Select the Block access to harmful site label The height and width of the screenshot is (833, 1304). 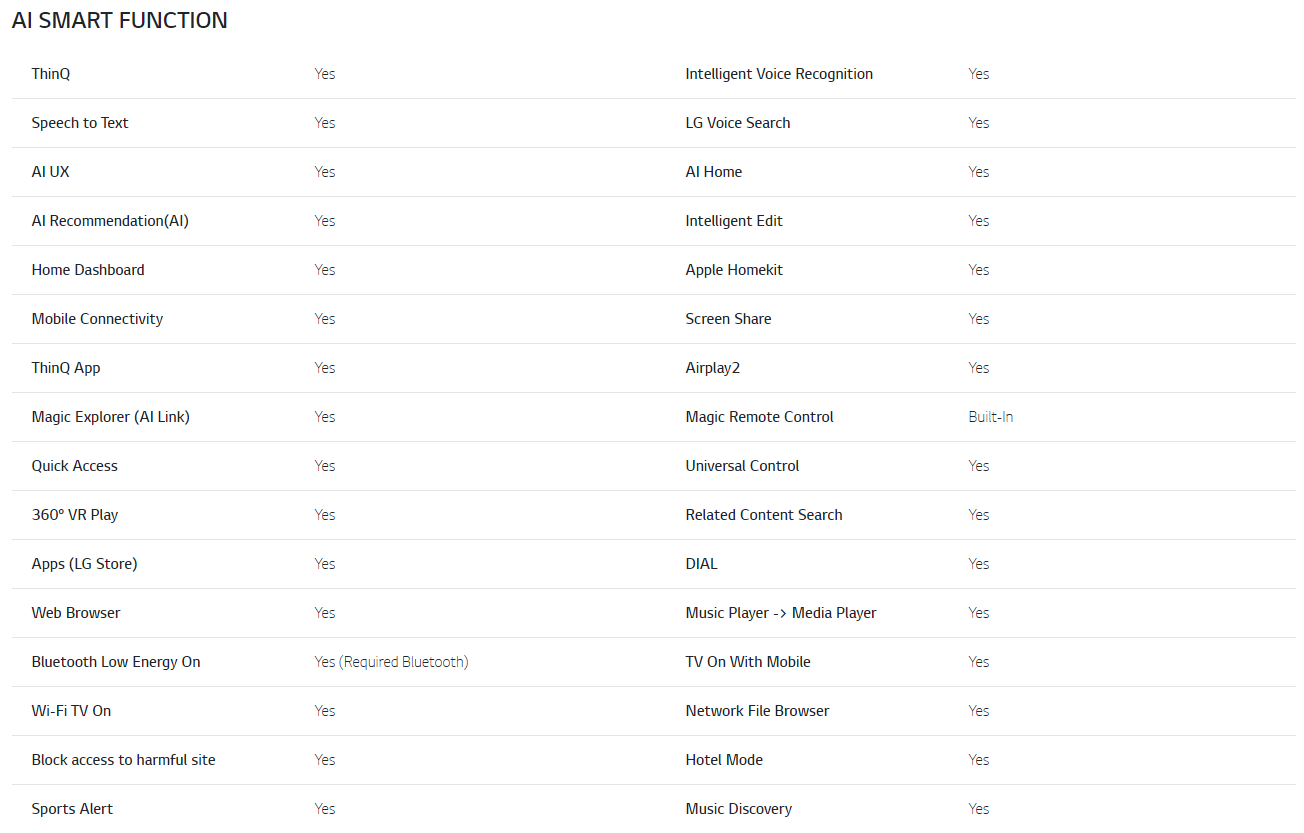point(124,760)
